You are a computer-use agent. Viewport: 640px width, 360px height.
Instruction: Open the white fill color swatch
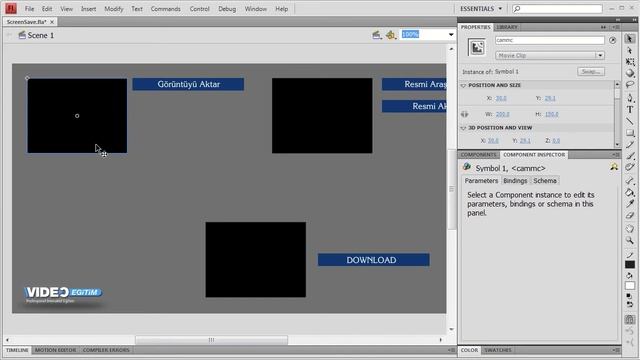630,285
